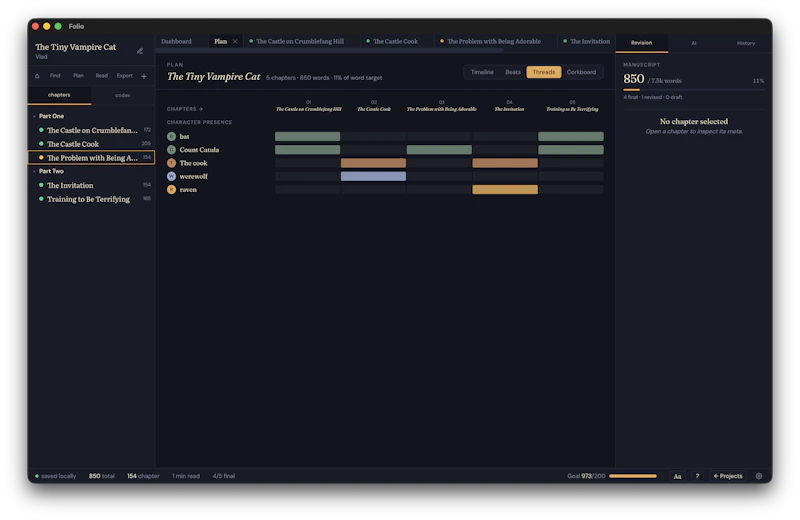
Task: Open settings gear in the status bar
Action: click(x=759, y=476)
